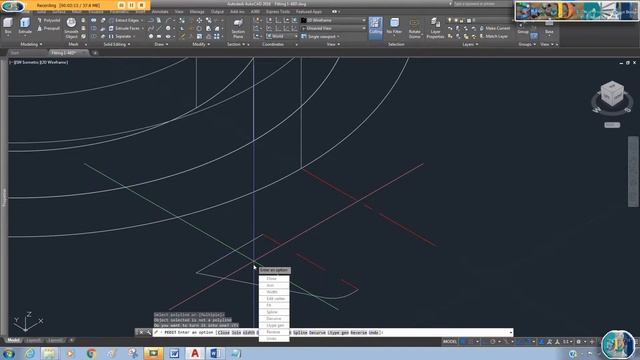Open the World coordinate system dropdown
Screen dimensions: 640x360
click(282, 36)
